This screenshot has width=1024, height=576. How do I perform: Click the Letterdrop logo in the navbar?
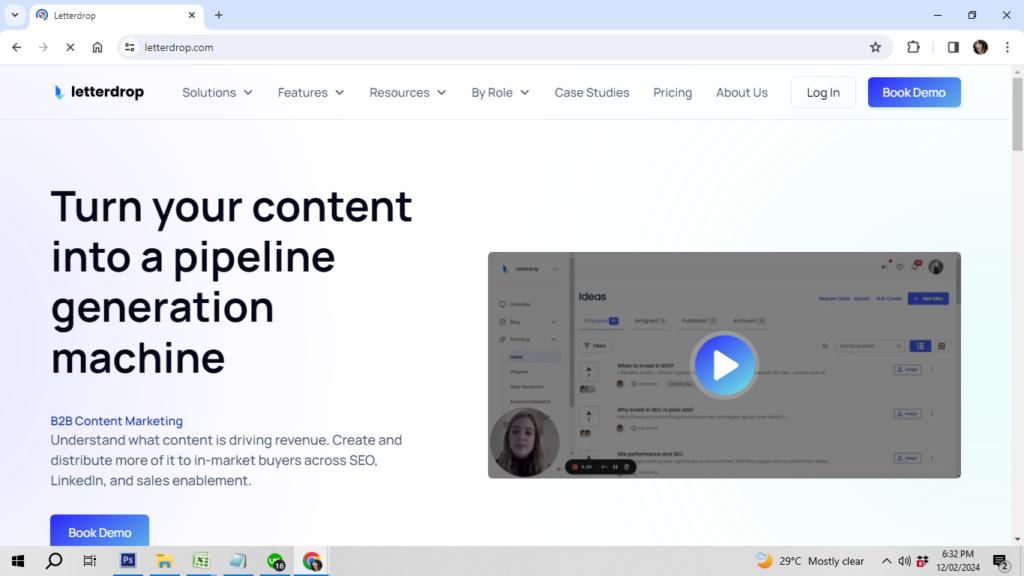99,92
